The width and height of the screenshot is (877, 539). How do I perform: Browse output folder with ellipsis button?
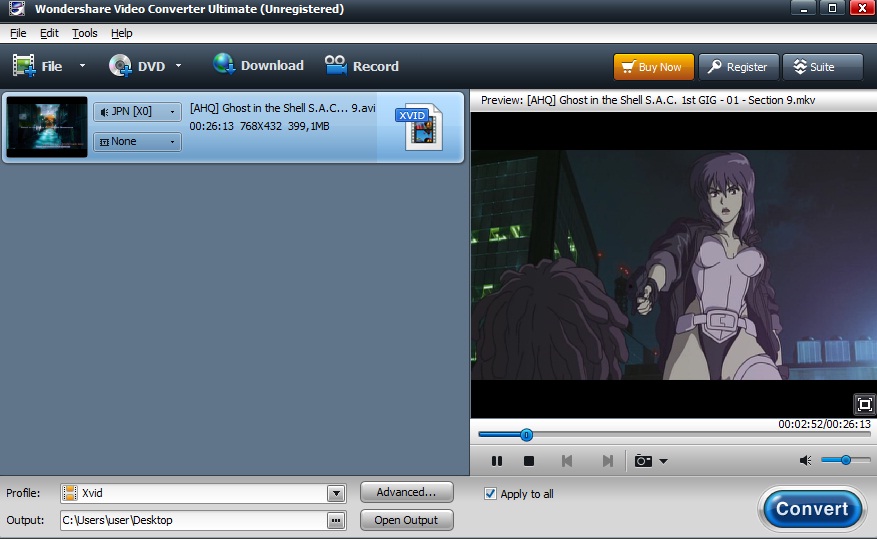pos(336,520)
